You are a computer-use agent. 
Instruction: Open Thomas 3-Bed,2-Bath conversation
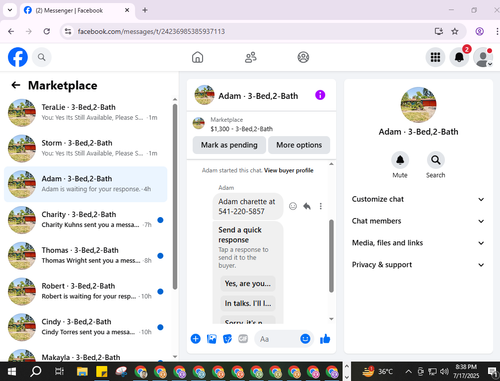tap(86, 256)
